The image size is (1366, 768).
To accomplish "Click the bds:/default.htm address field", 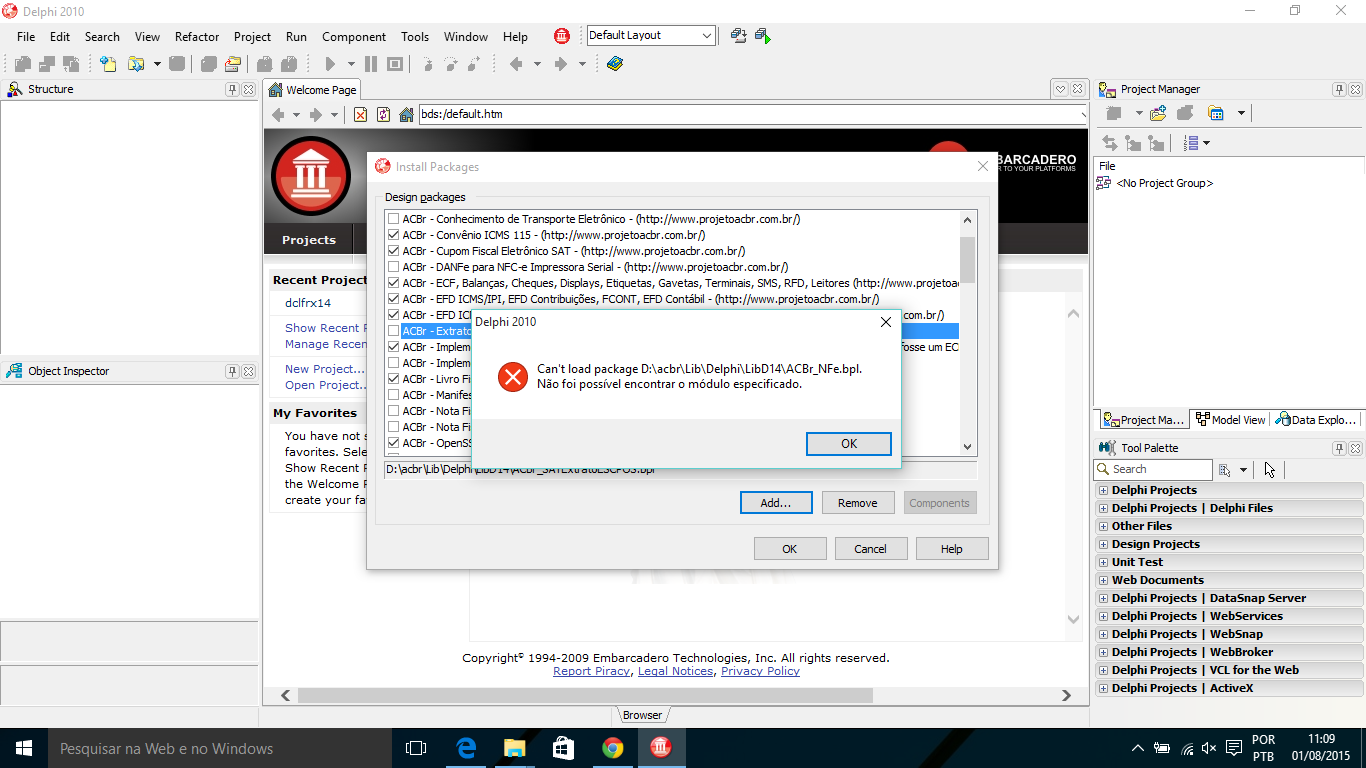I will (753, 114).
